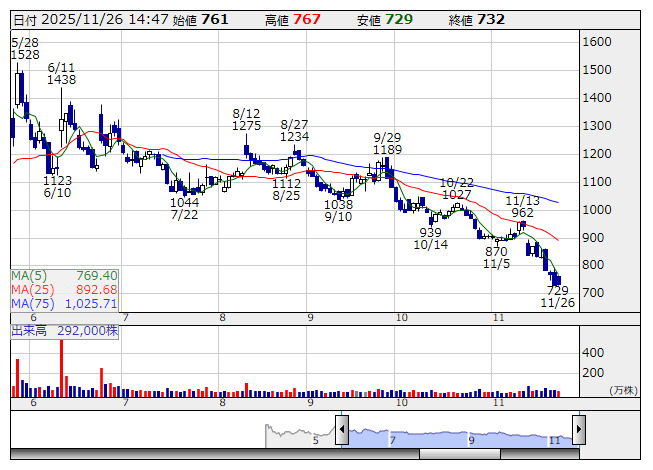The image size is (653, 470).
Task: Click the 1600 price axis label
Action: [x=597, y=42]
